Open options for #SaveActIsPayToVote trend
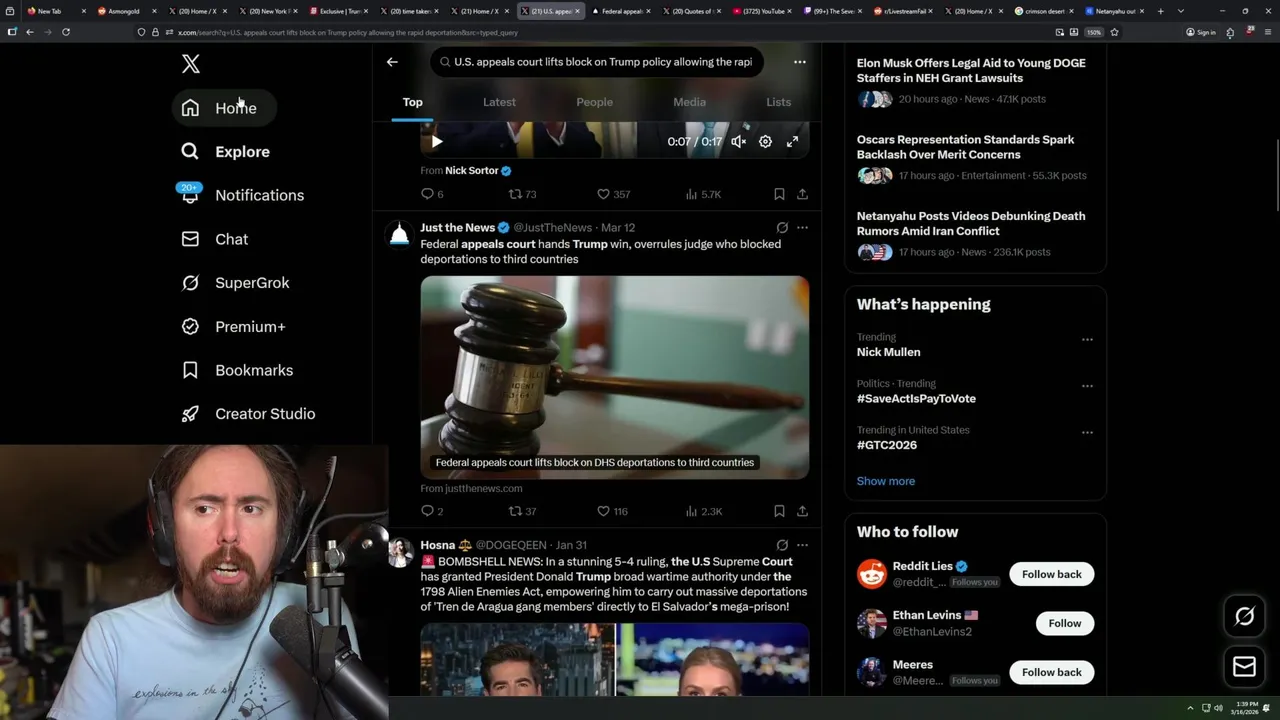 (x=1087, y=386)
